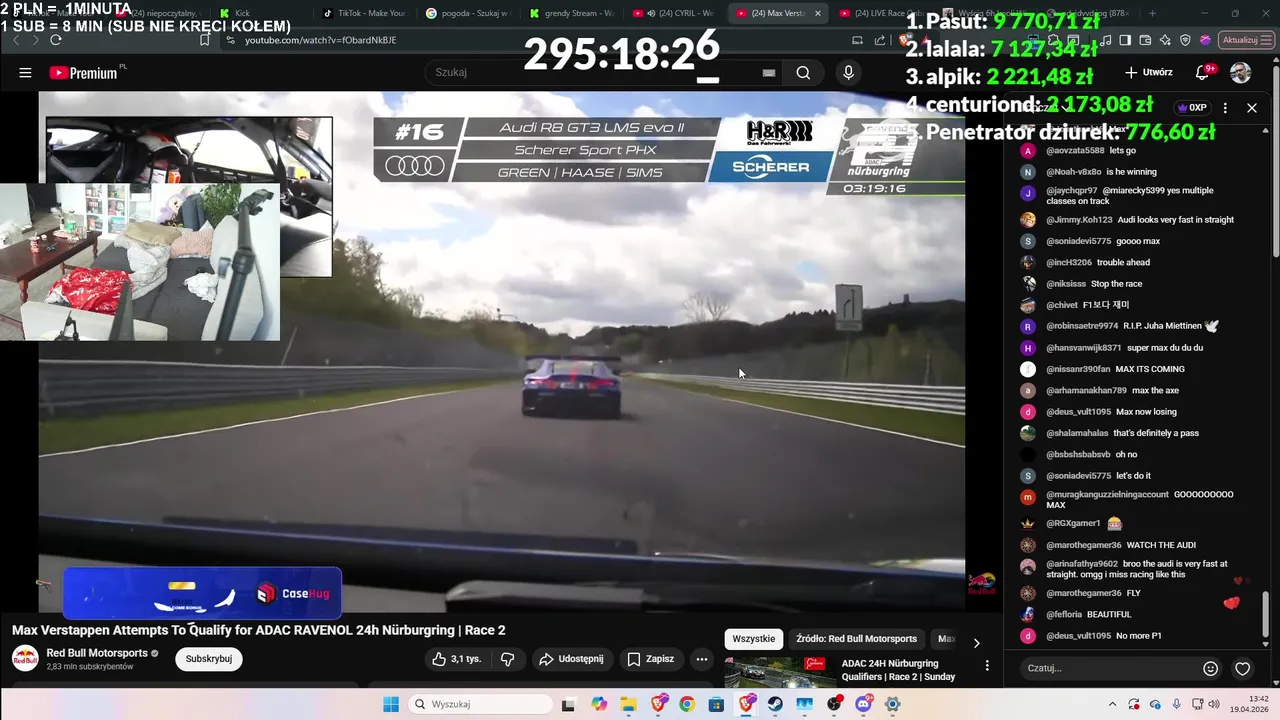This screenshot has height=720, width=1280.
Task: Open ADAC 24H Qualifiers video thumbnail
Action: [781, 672]
